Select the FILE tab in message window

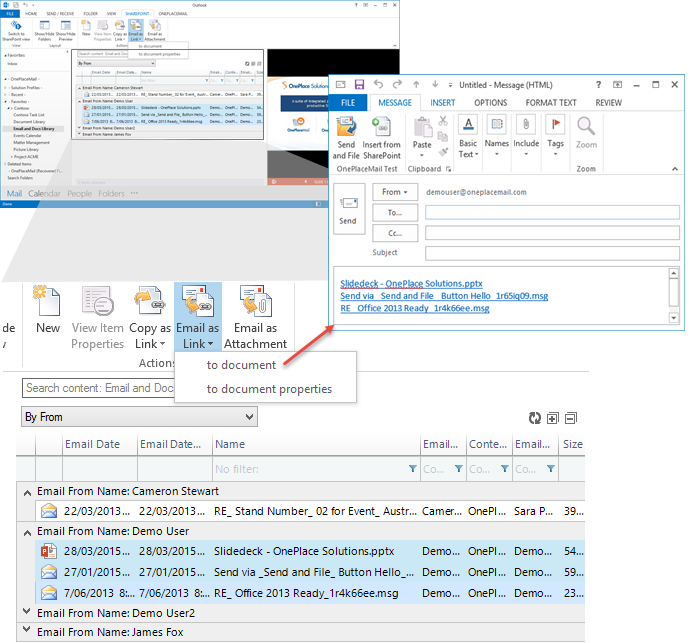[348, 103]
